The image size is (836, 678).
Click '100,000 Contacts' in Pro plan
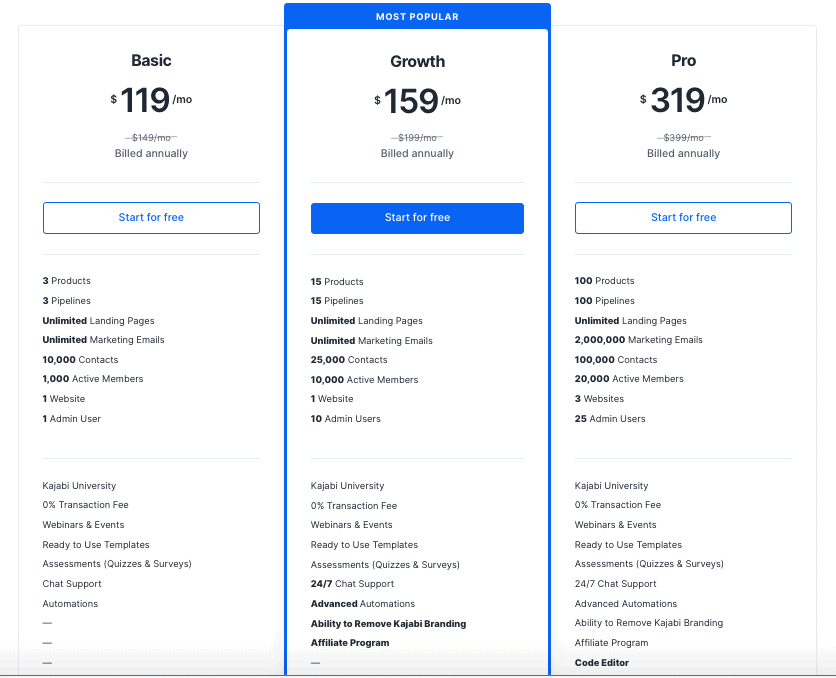pos(616,360)
